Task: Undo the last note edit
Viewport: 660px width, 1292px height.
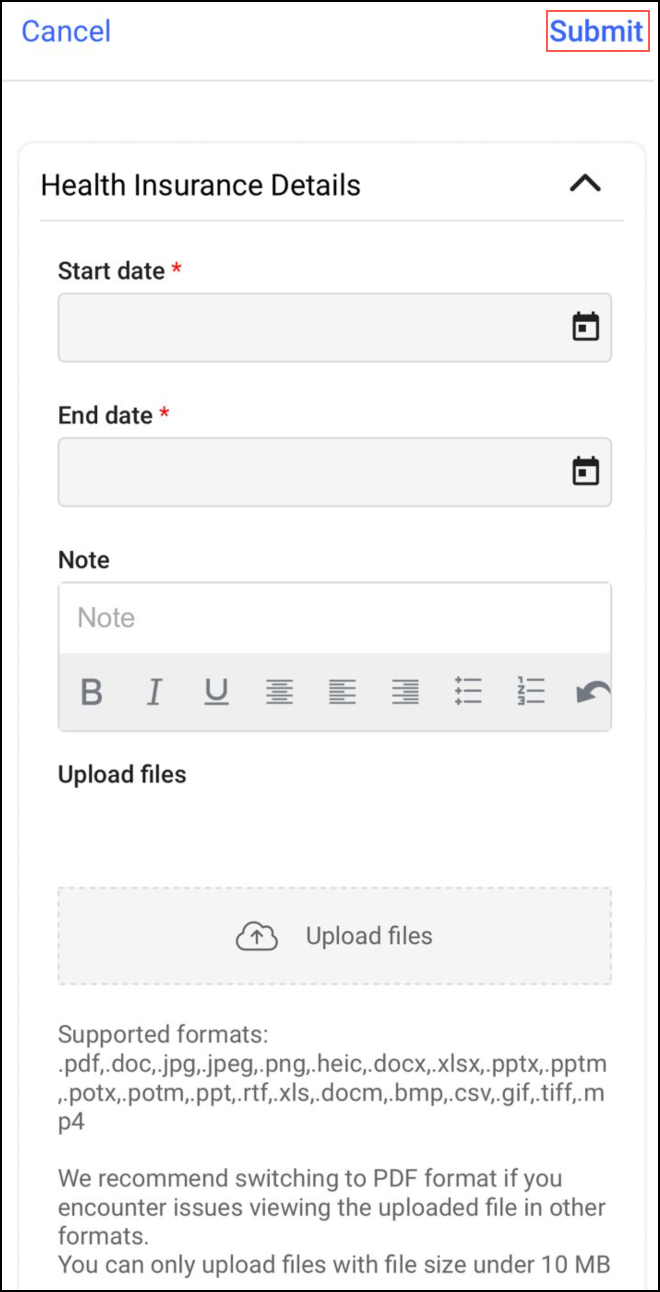Action: tap(592, 692)
